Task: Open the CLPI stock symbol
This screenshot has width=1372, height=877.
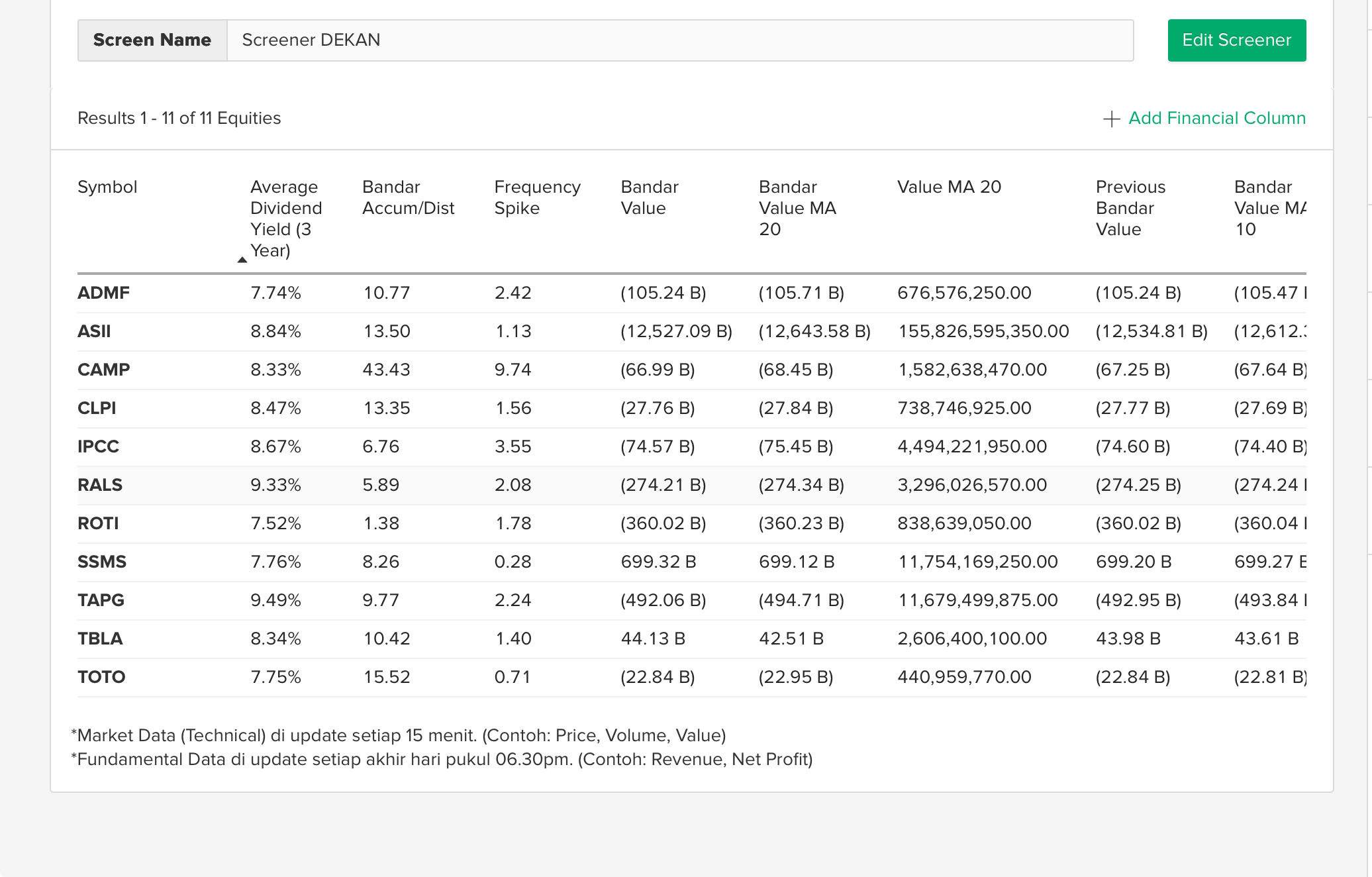Action: click(97, 408)
